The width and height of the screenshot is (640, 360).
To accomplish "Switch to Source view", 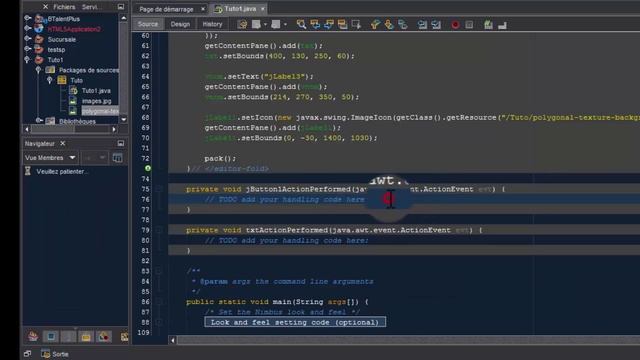I will 148,24.
